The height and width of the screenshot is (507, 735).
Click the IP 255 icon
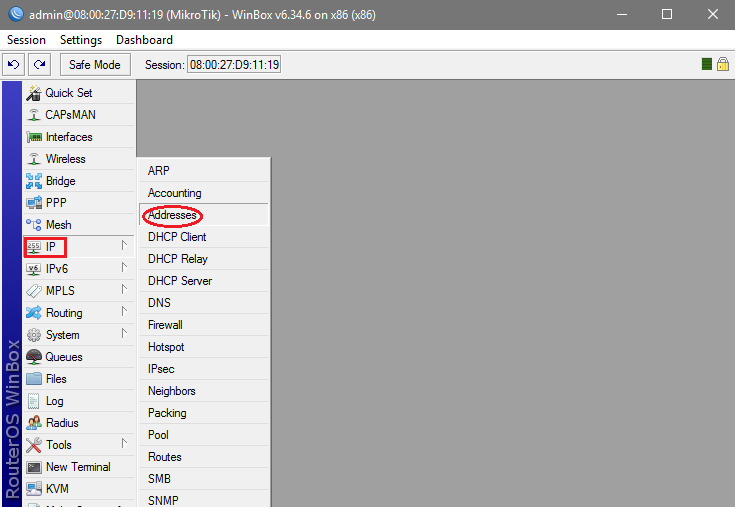(x=34, y=247)
